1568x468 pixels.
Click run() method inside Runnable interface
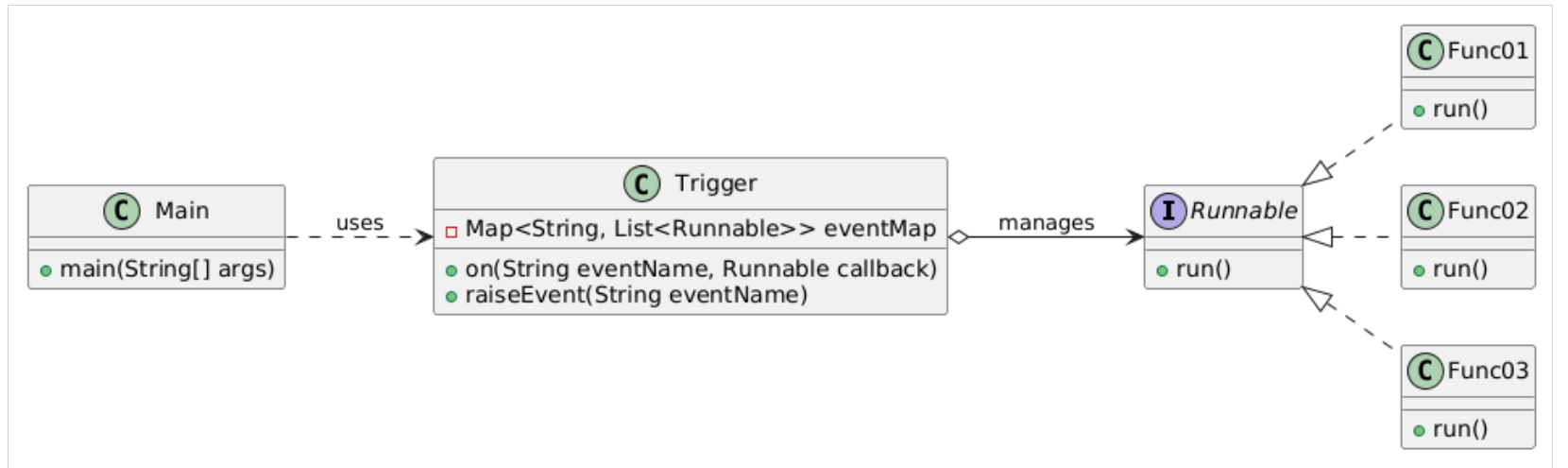click(x=1203, y=269)
